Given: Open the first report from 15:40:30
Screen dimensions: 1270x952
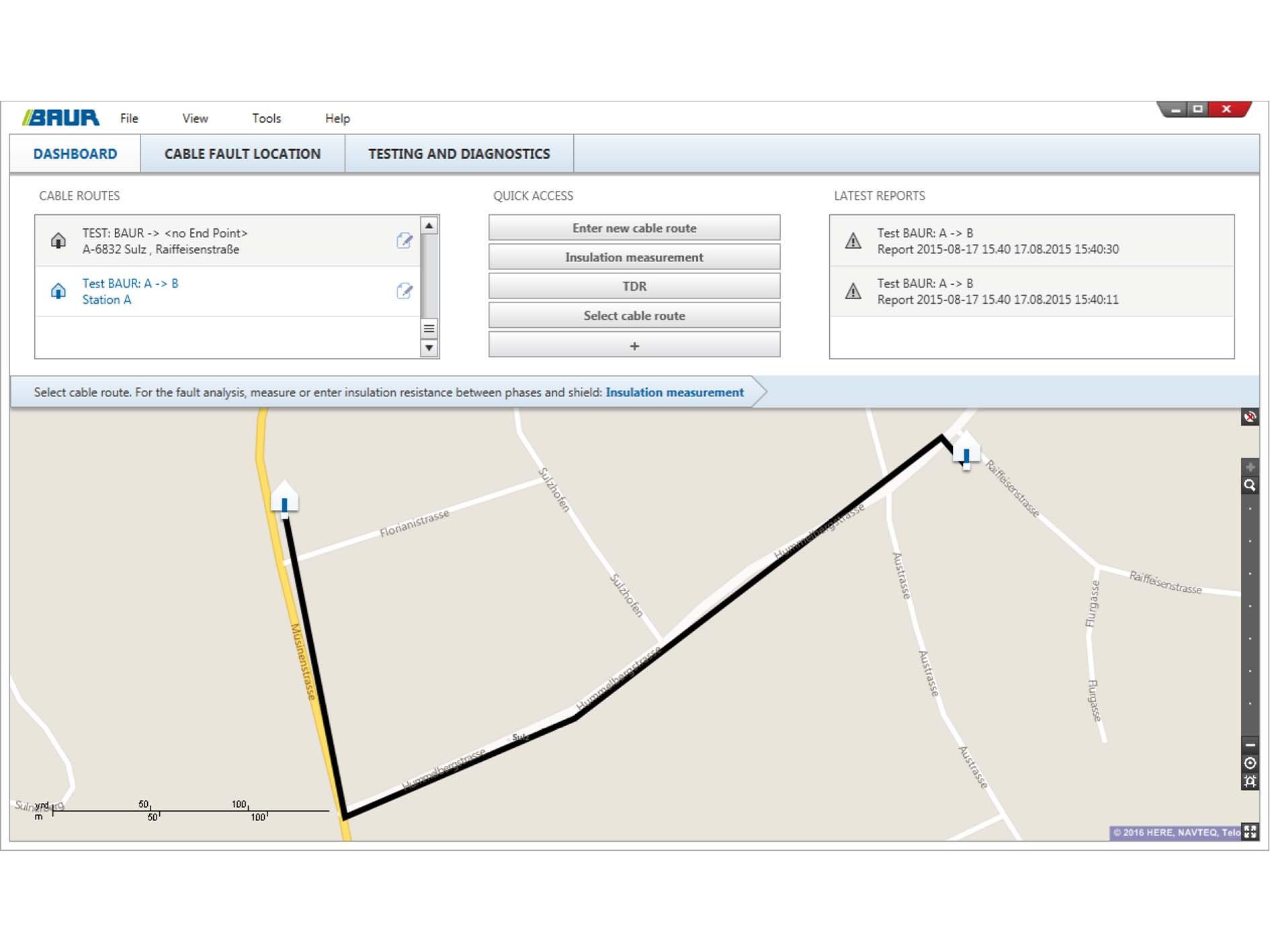Looking at the screenshot, I should [x=997, y=241].
